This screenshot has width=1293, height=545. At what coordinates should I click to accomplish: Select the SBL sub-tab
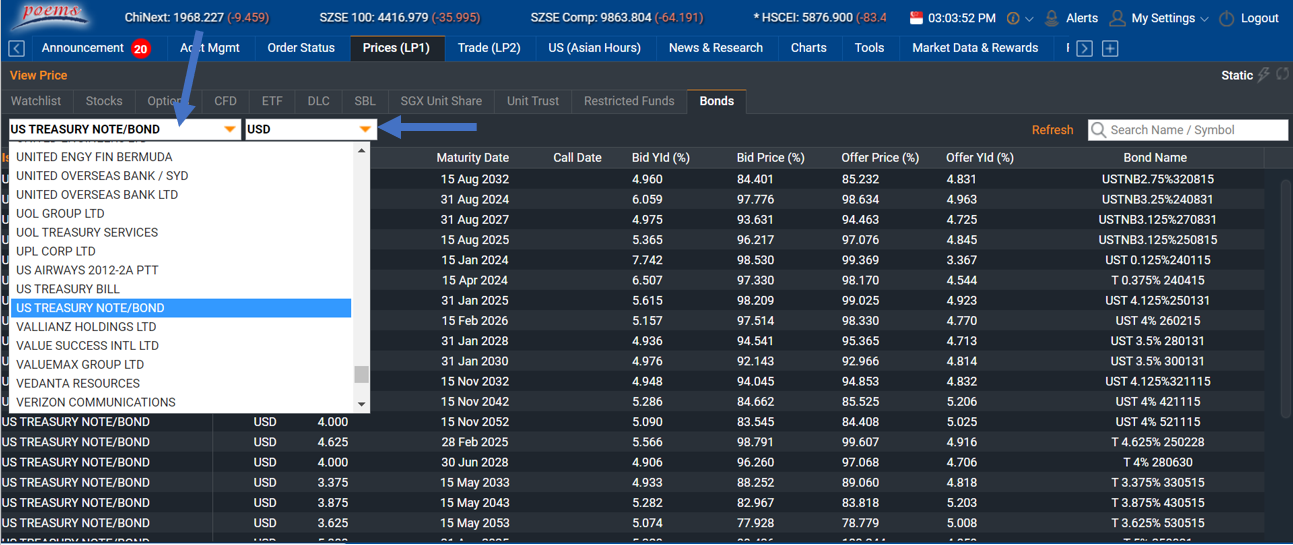click(x=365, y=101)
